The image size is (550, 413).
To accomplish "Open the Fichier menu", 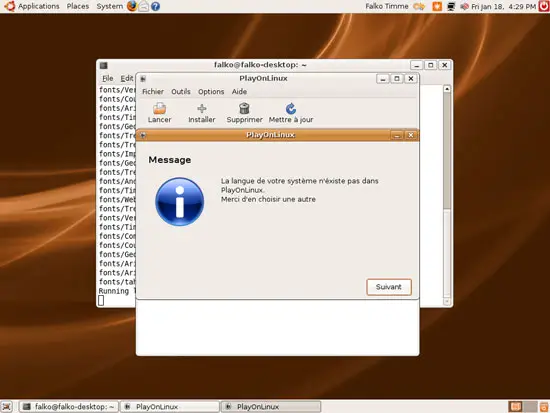I will [153, 92].
